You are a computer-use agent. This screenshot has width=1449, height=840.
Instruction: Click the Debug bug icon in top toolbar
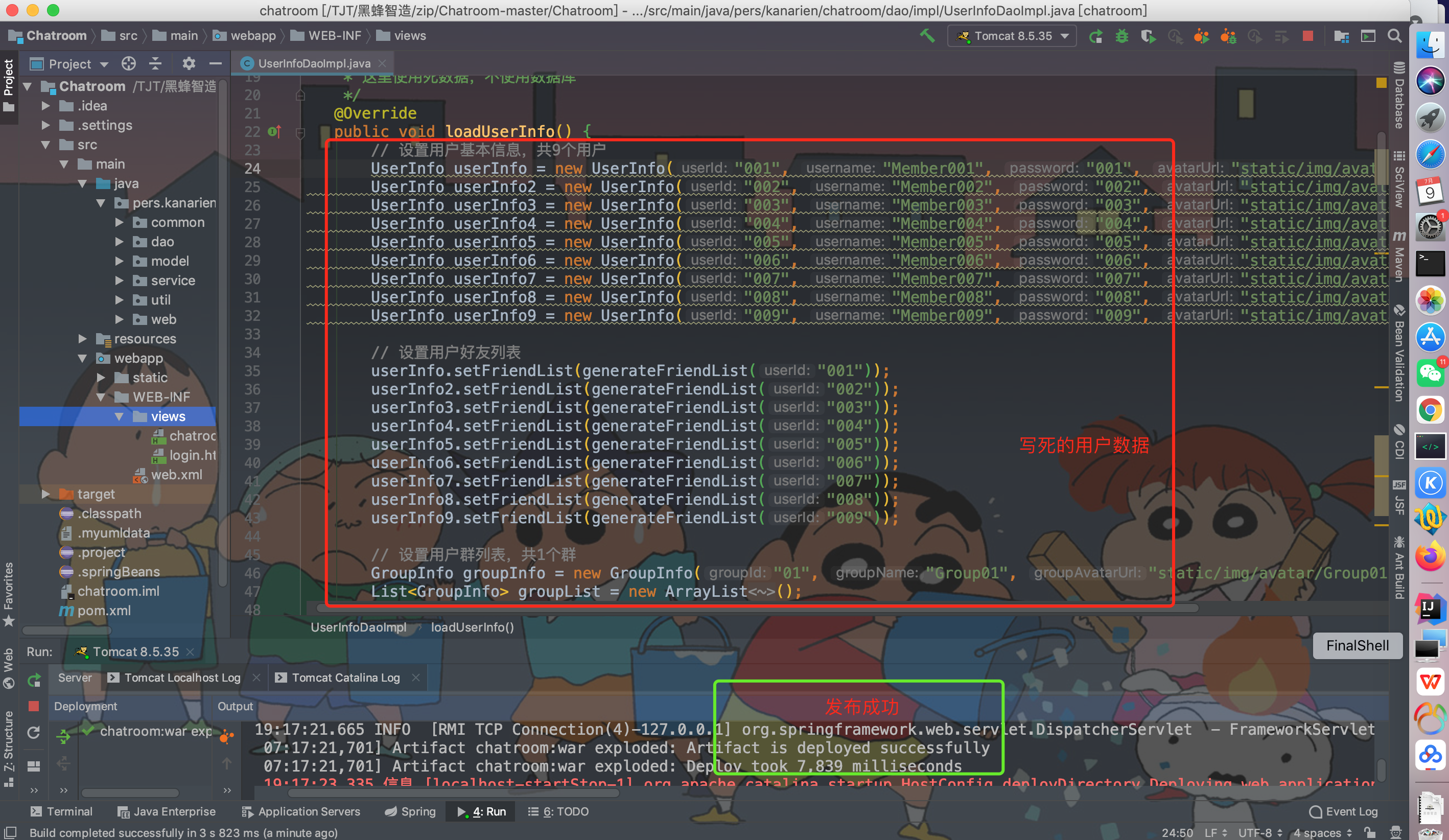pyautogui.click(x=1122, y=36)
